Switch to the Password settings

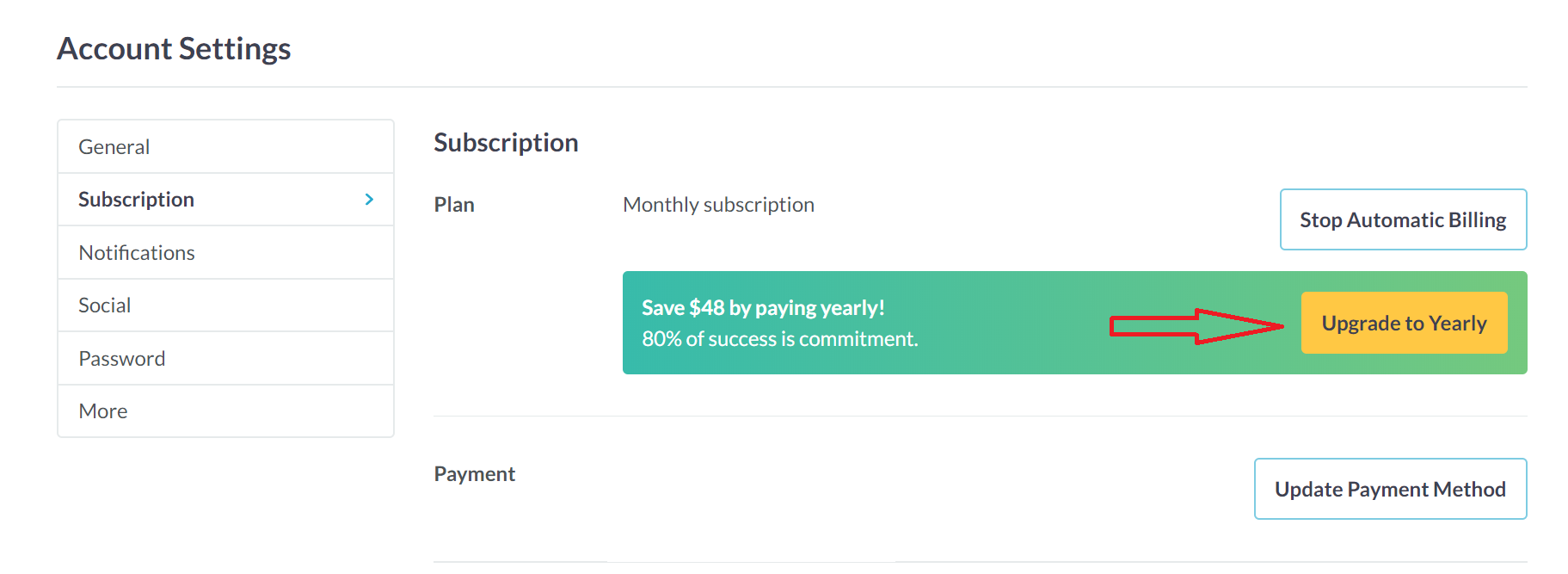pos(122,359)
